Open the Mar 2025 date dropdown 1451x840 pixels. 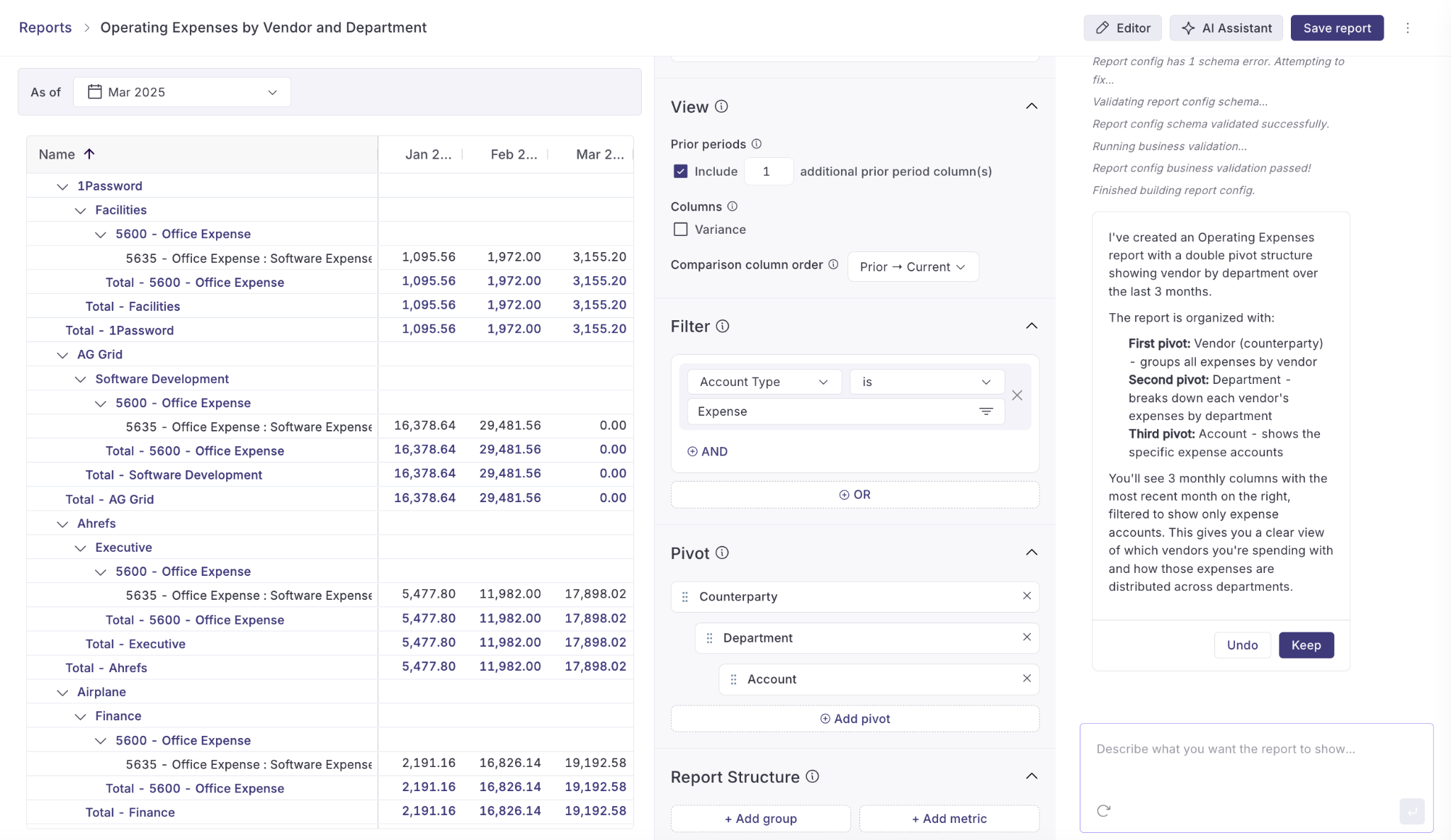tap(182, 92)
